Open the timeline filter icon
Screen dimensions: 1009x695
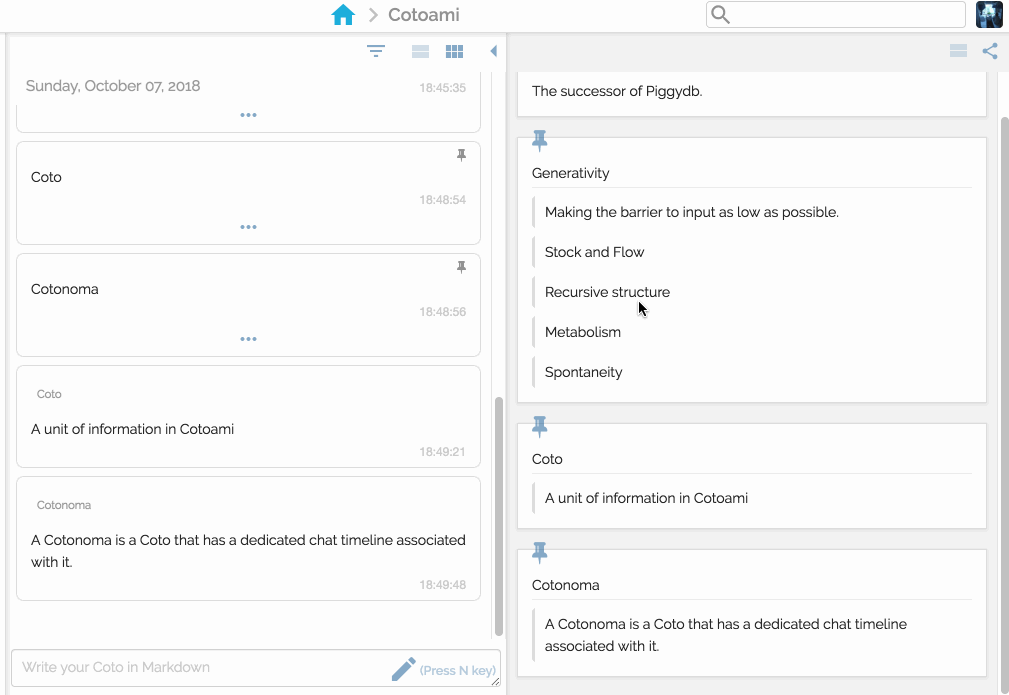click(376, 51)
